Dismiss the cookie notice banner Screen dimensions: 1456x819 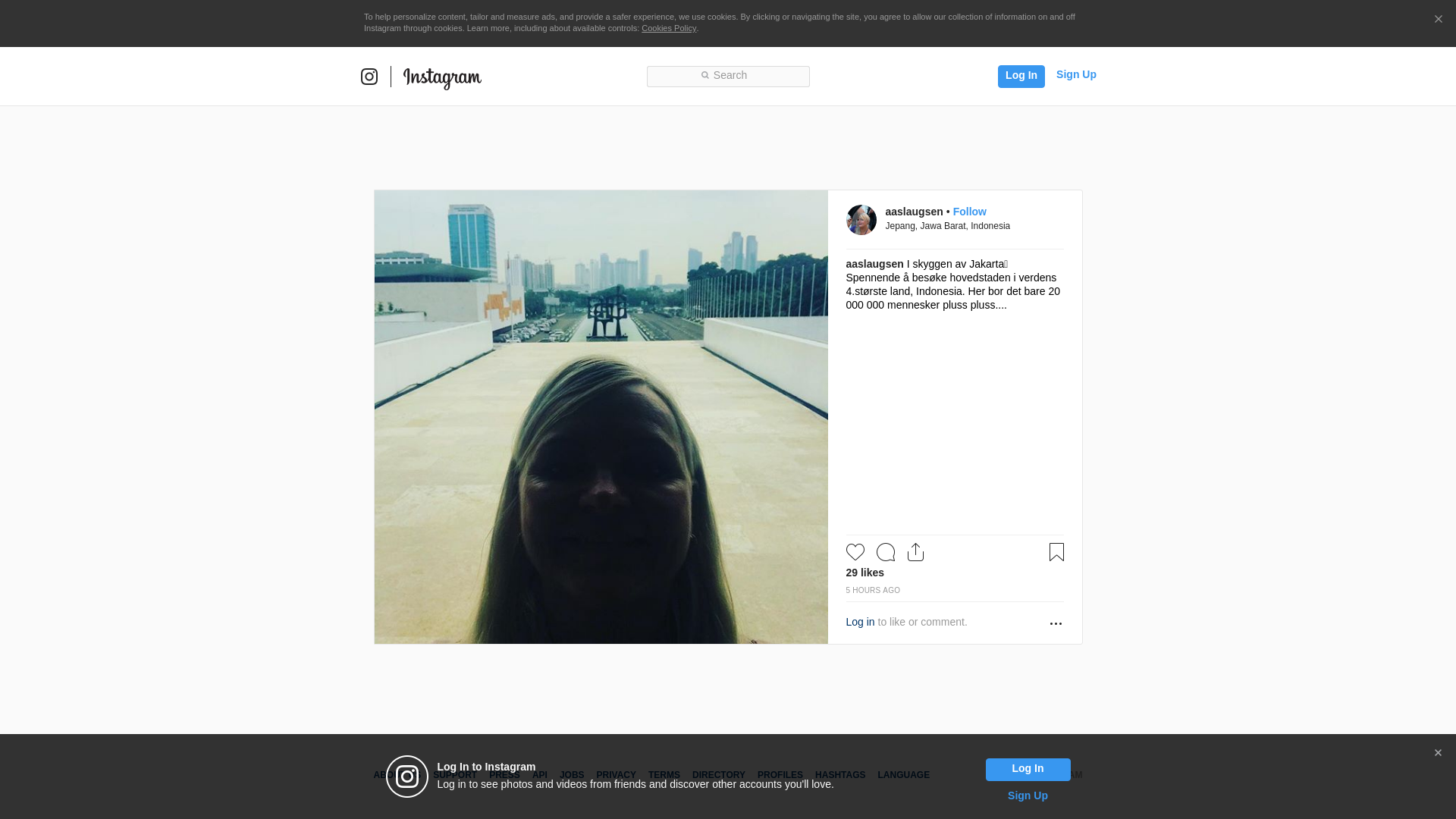(1438, 20)
